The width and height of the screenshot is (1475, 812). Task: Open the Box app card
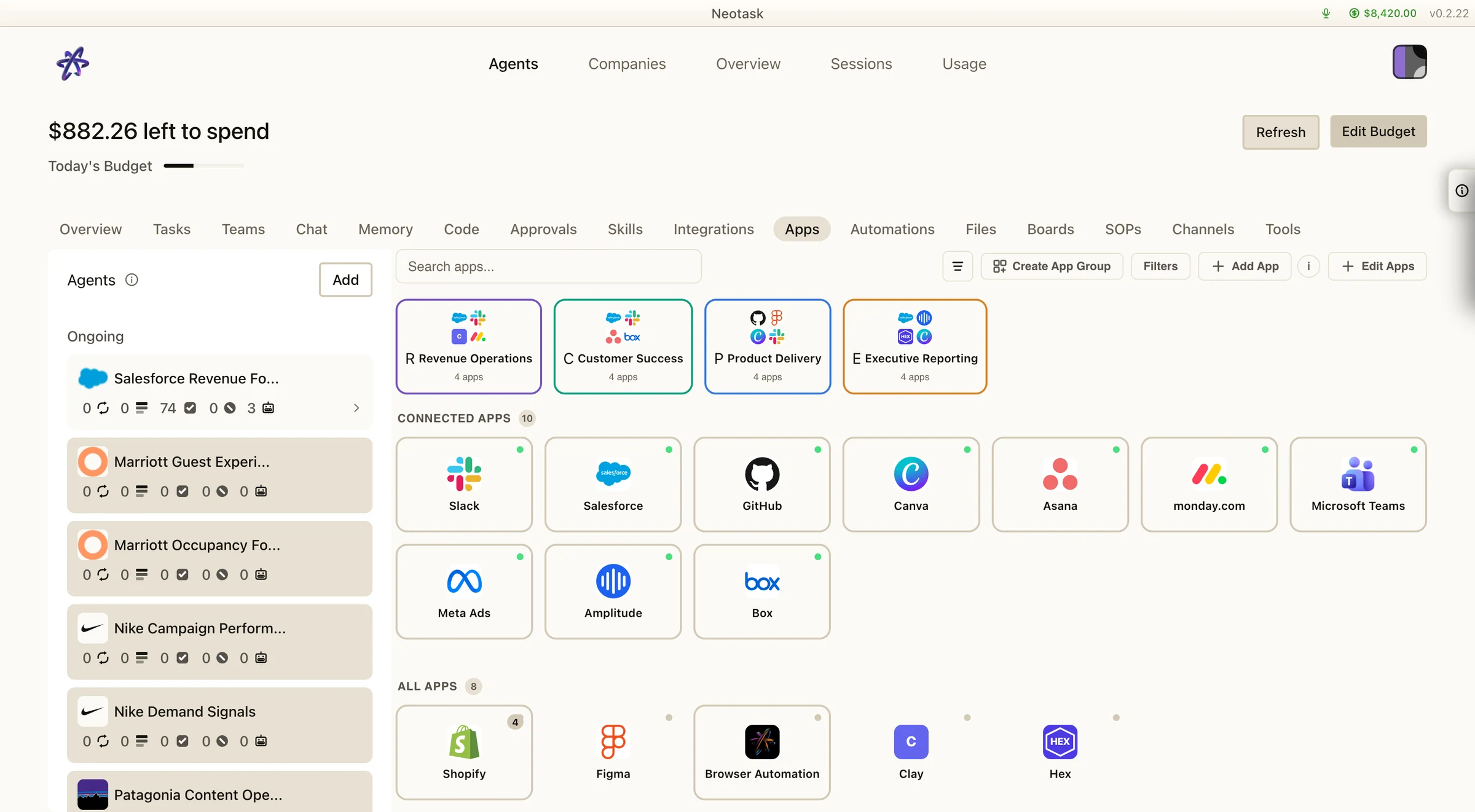coord(762,591)
